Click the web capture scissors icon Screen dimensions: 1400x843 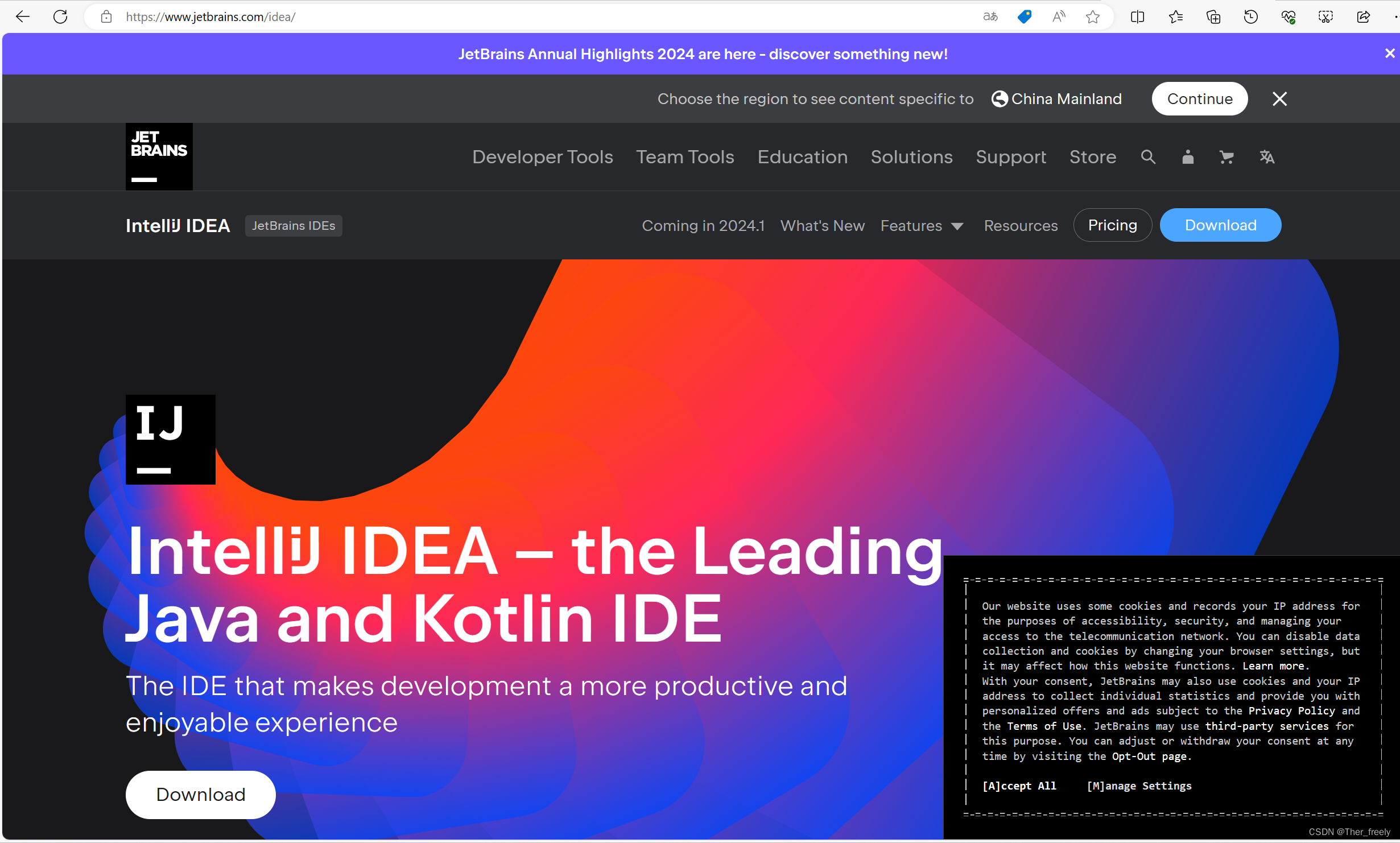(x=1325, y=17)
